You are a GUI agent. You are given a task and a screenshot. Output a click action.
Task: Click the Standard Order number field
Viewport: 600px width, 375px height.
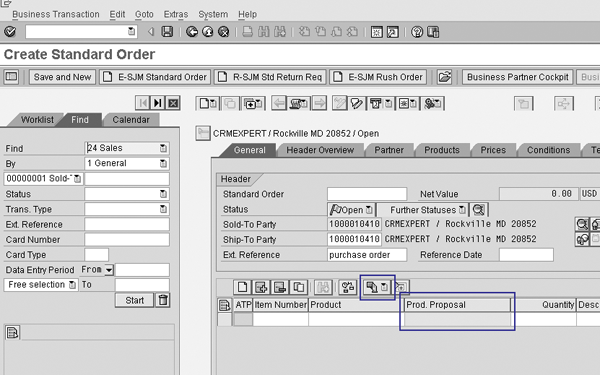tap(367, 194)
